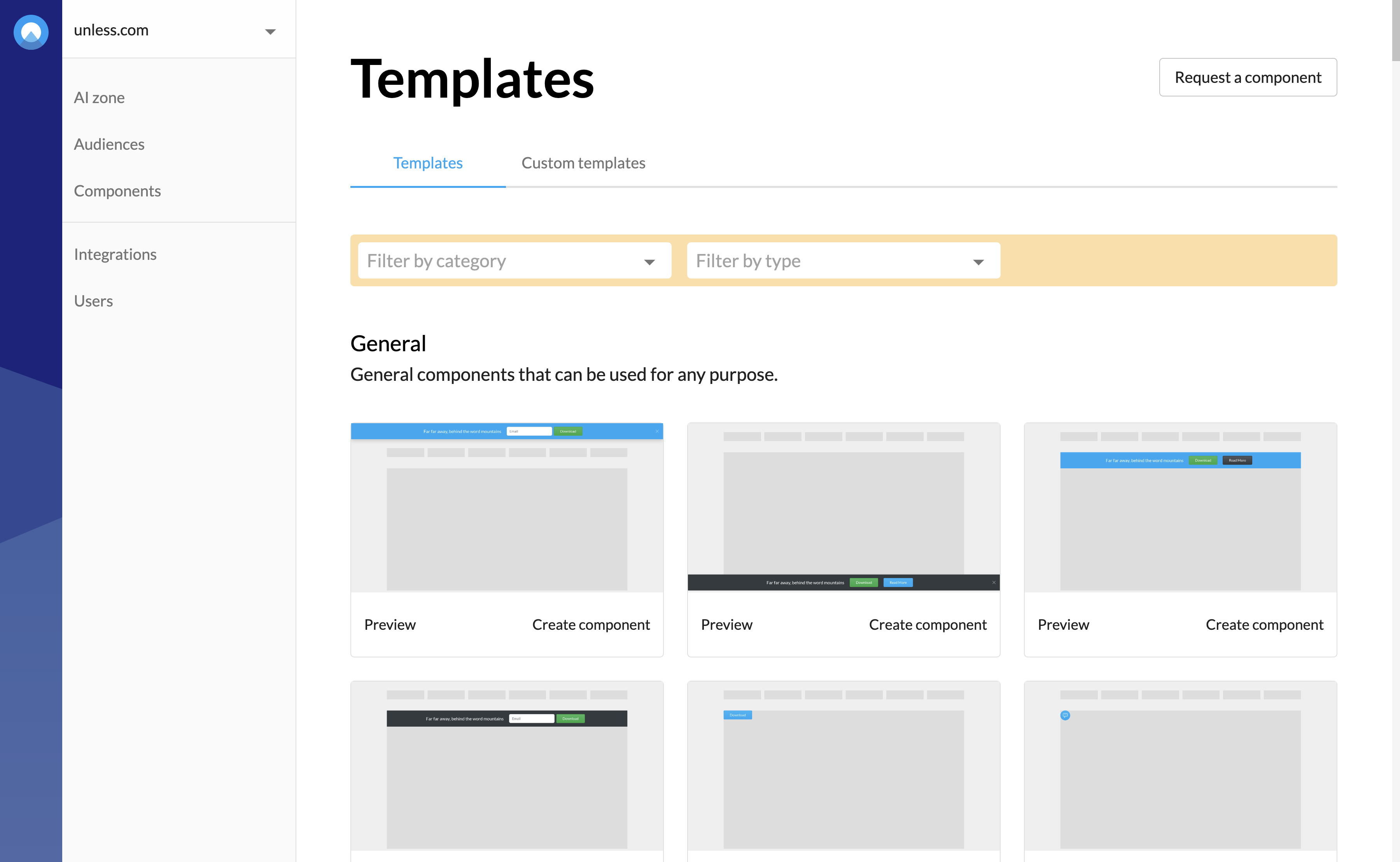Open the Components sidebar item
Image resolution: width=1400 pixels, height=862 pixels.
pos(117,191)
